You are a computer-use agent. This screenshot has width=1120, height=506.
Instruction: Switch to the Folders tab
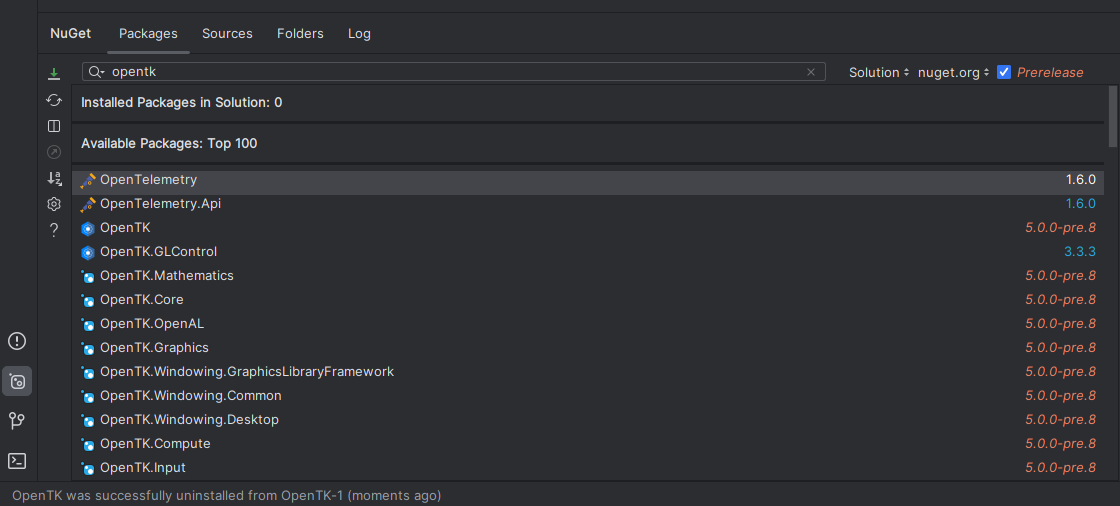pos(300,34)
